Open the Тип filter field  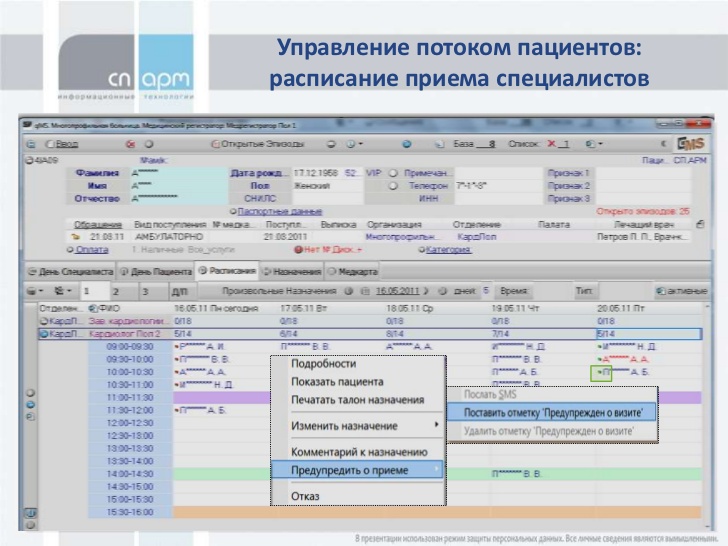point(624,291)
